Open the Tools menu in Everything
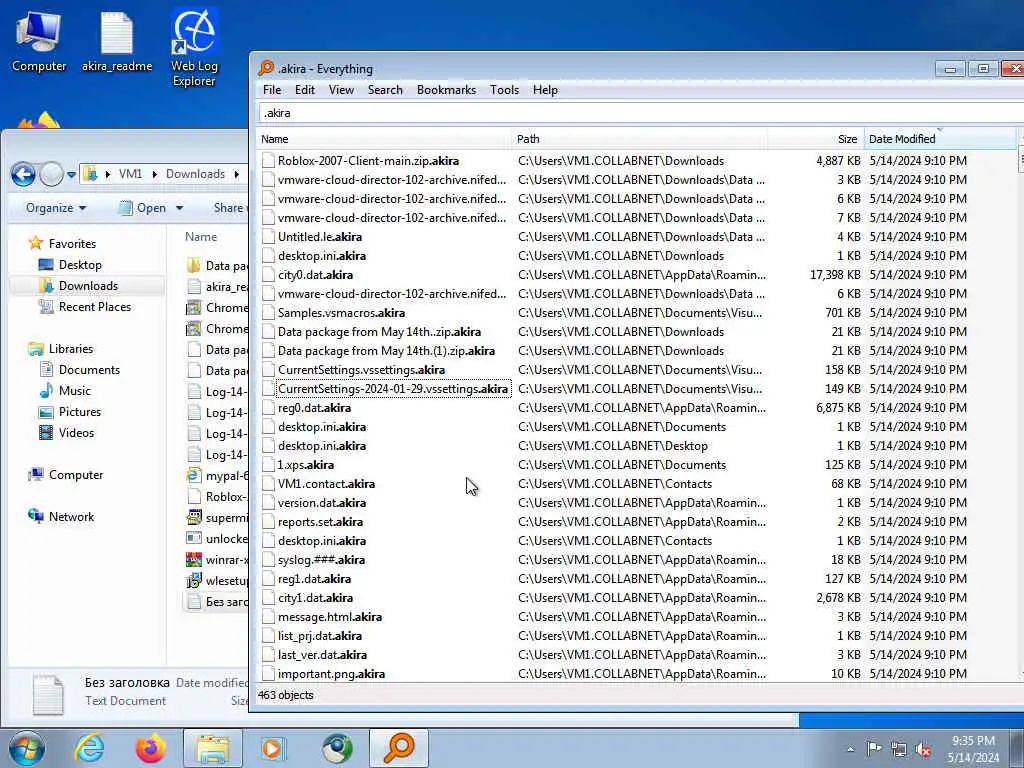Viewport: 1024px width, 768px height. pos(504,90)
